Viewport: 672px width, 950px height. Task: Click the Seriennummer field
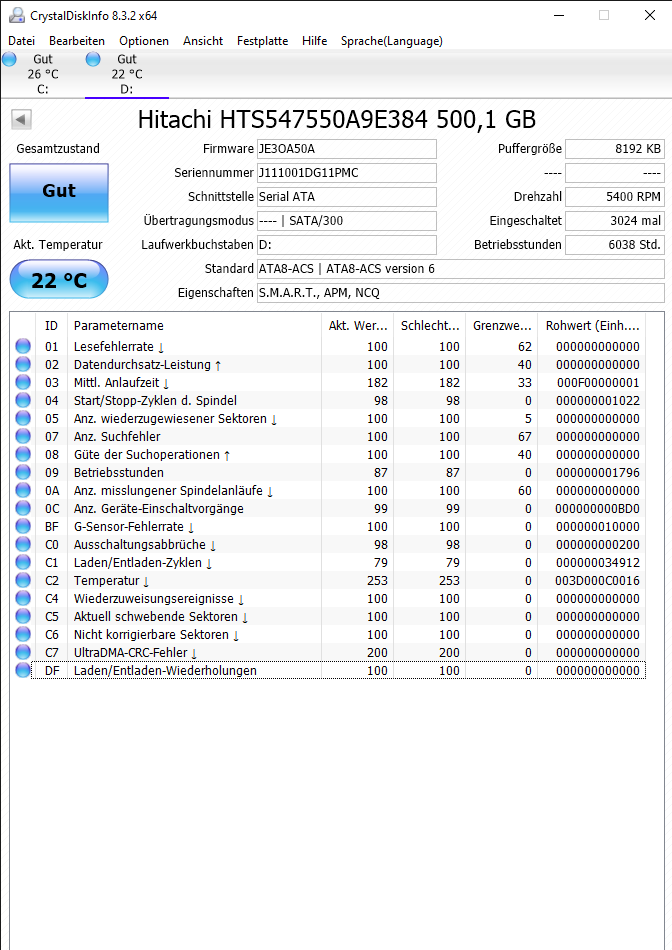point(347,173)
